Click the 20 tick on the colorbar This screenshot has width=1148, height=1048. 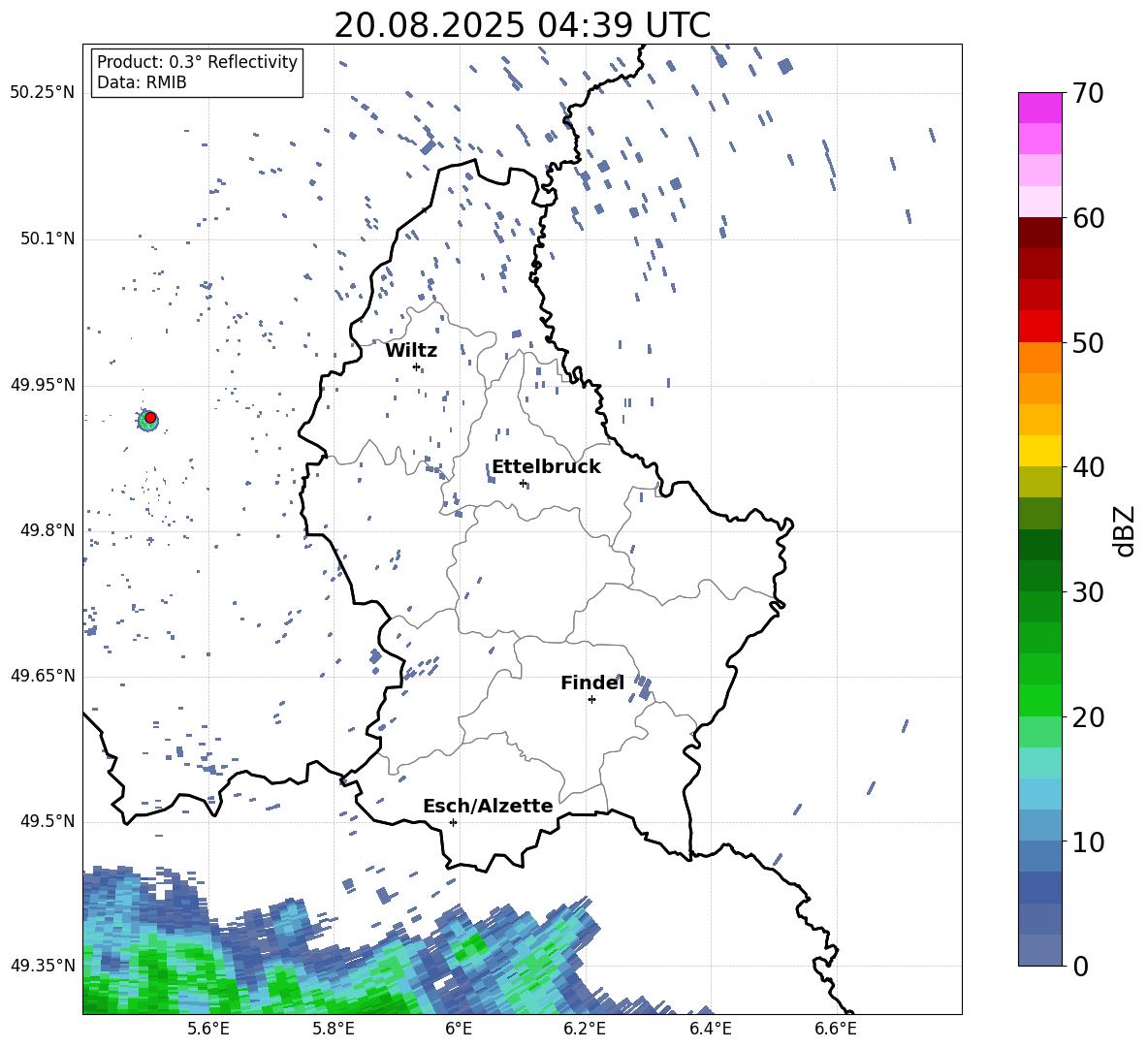click(1089, 717)
